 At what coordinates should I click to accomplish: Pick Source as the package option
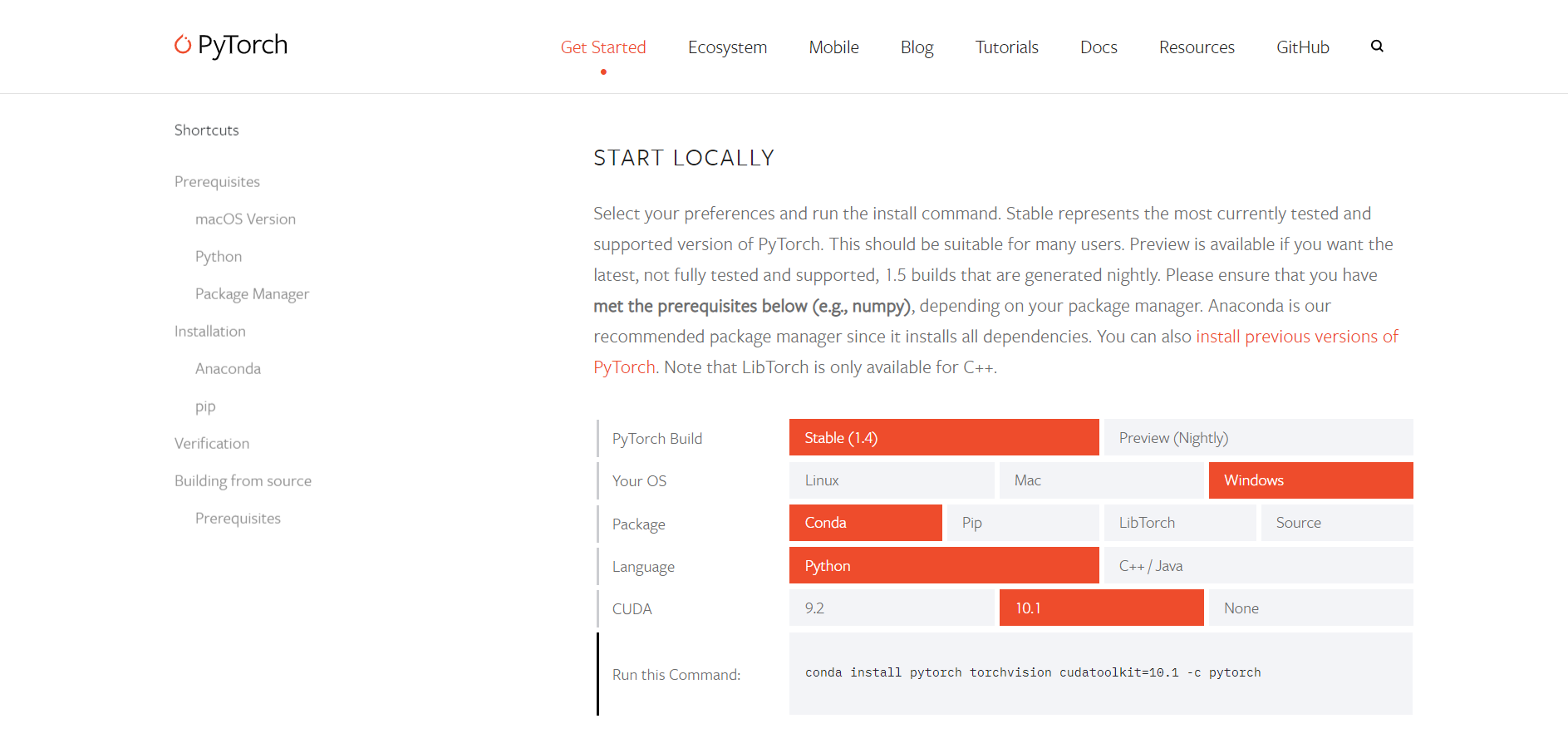pos(1336,523)
